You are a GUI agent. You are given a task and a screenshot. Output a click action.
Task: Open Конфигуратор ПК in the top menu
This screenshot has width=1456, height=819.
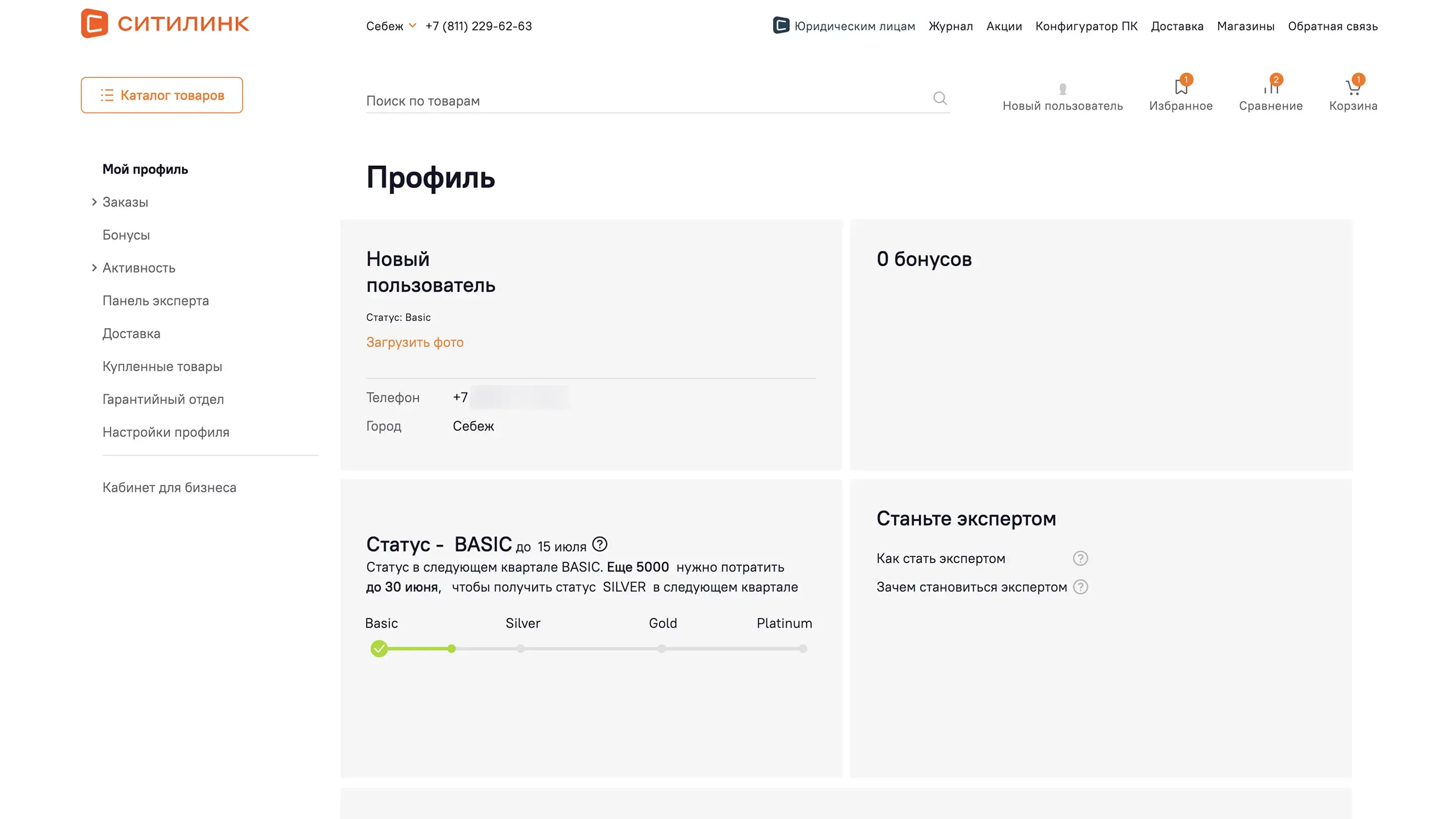click(1086, 26)
